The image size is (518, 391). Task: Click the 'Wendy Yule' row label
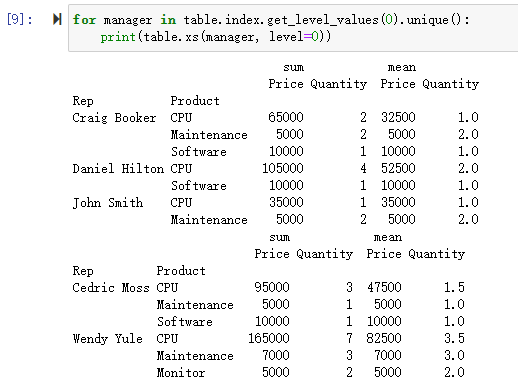point(107,339)
